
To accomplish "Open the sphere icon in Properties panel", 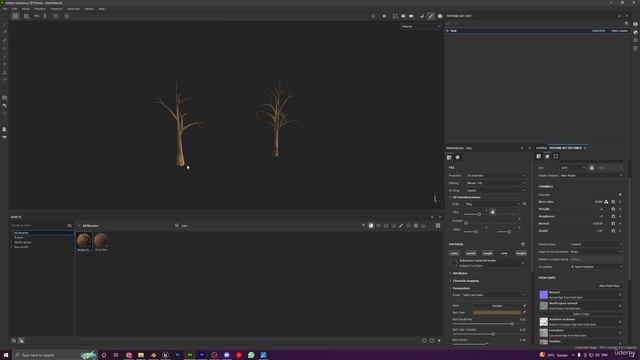I will 458,157.
